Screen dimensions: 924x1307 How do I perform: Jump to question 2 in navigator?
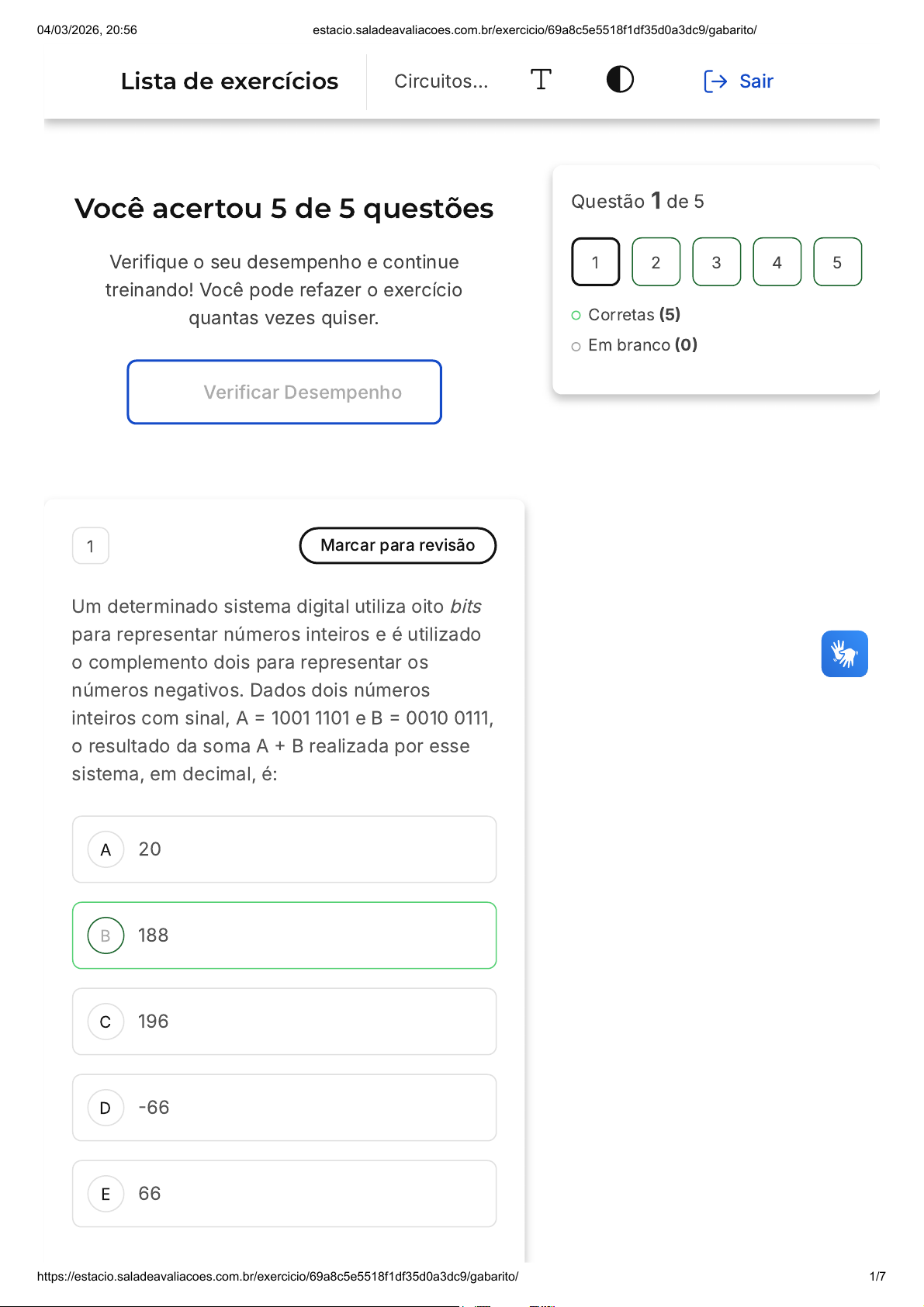click(x=656, y=262)
